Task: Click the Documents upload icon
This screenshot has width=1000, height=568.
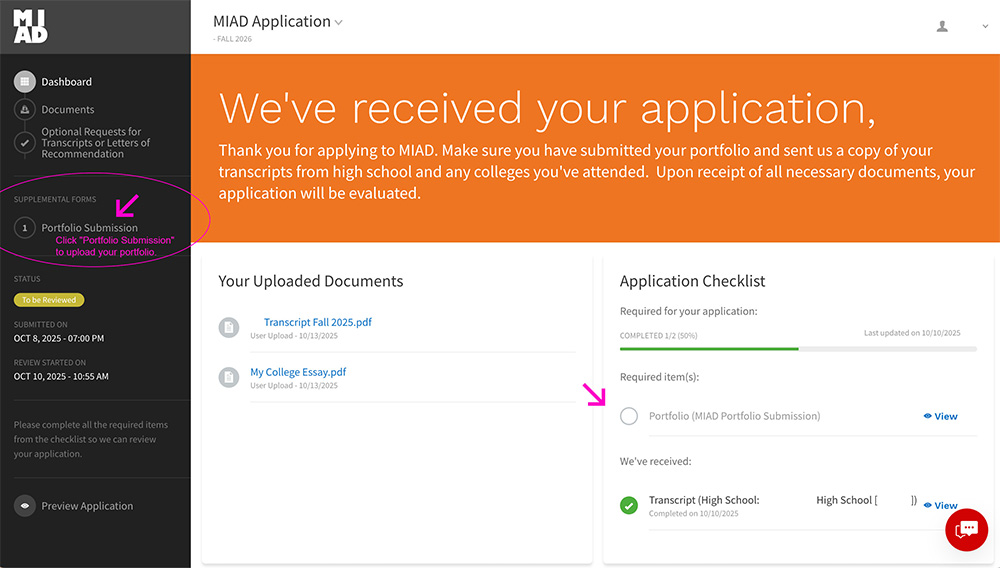Action: 24,110
